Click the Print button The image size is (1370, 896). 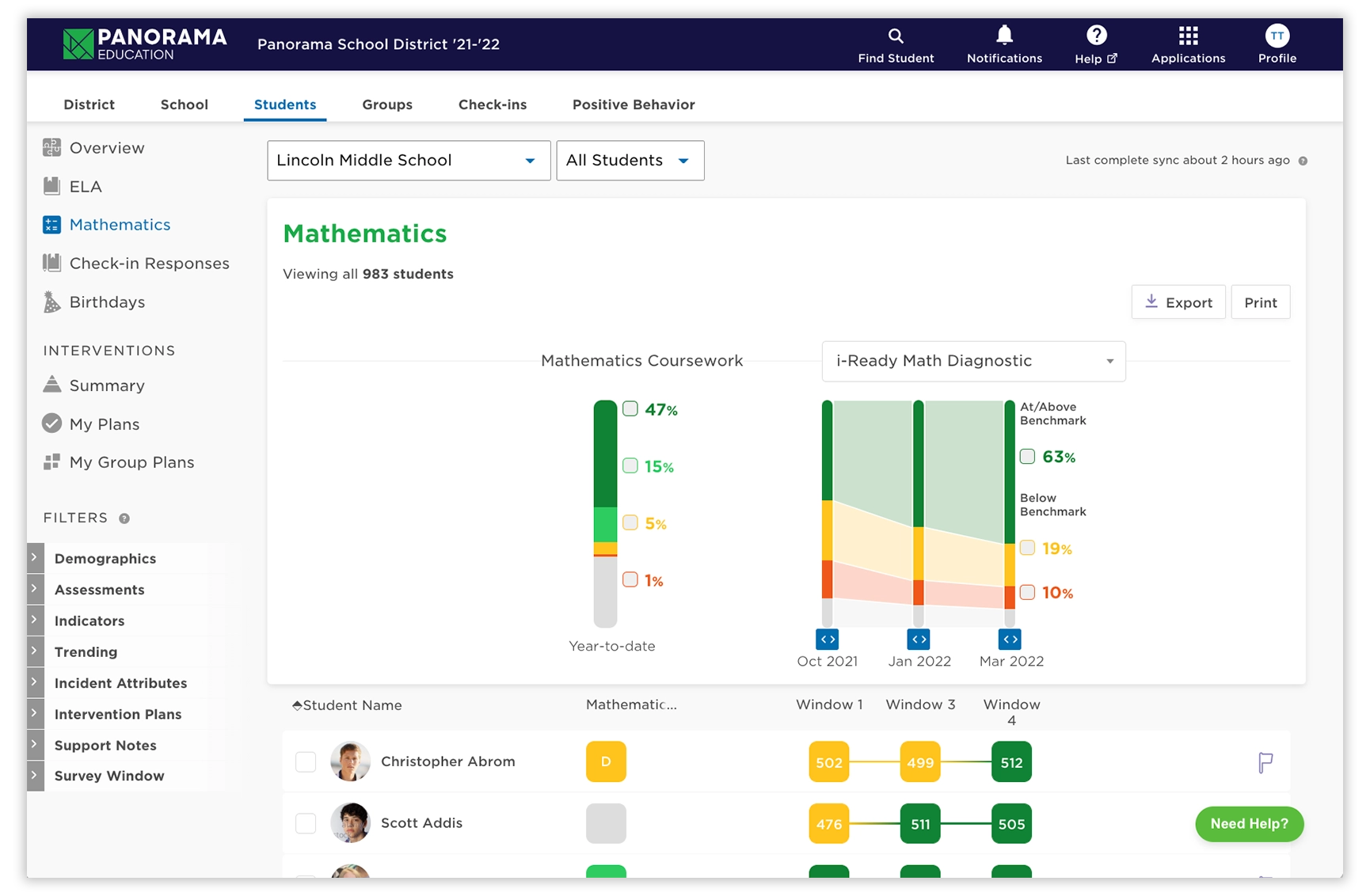pyautogui.click(x=1260, y=302)
